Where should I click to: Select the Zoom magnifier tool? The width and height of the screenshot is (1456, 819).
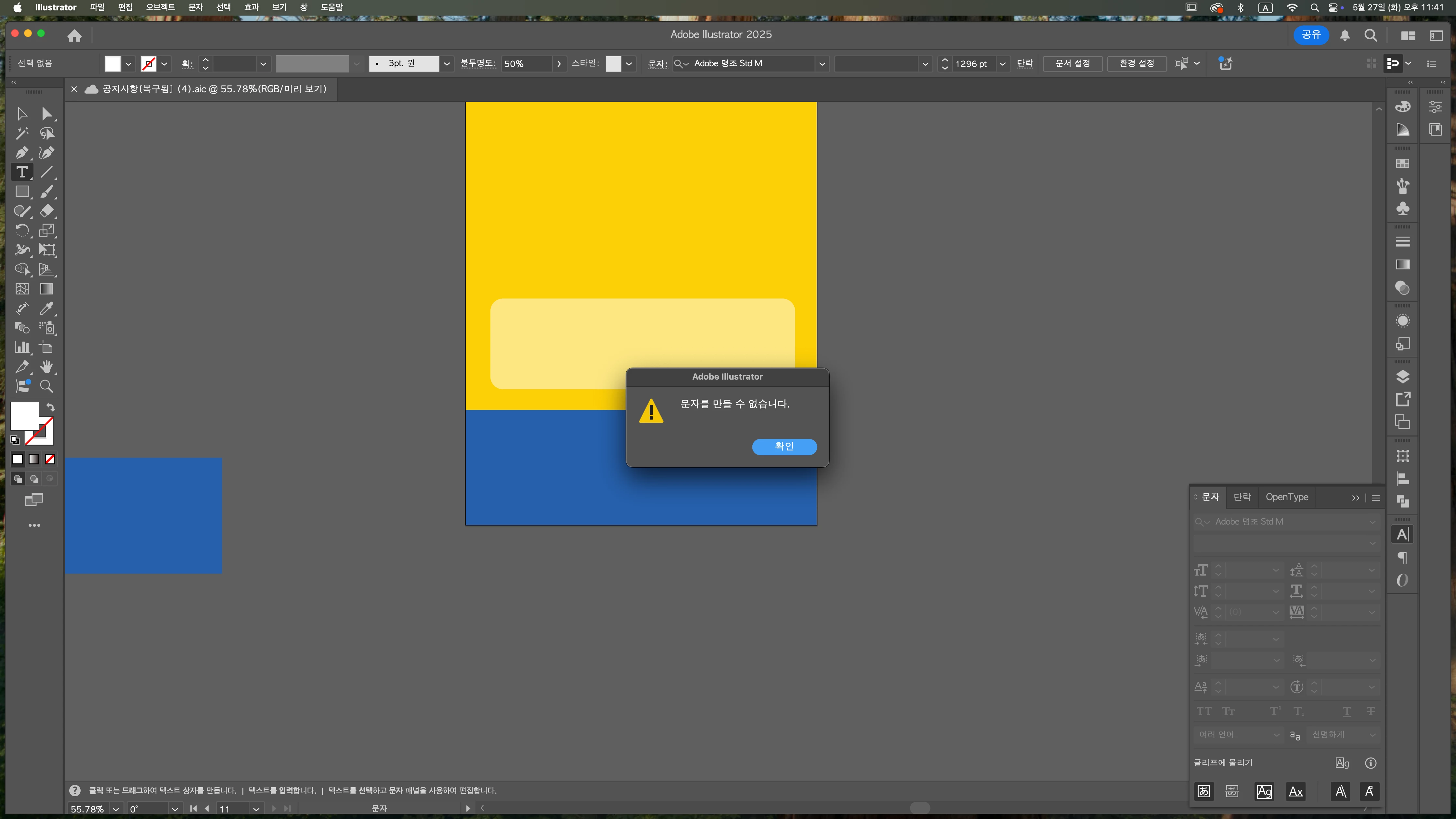46,386
